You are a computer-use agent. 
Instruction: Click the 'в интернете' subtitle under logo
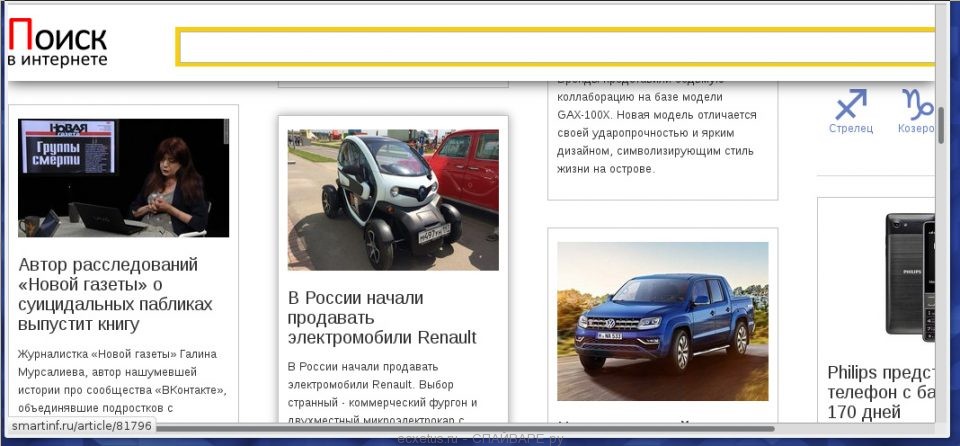[57, 61]
